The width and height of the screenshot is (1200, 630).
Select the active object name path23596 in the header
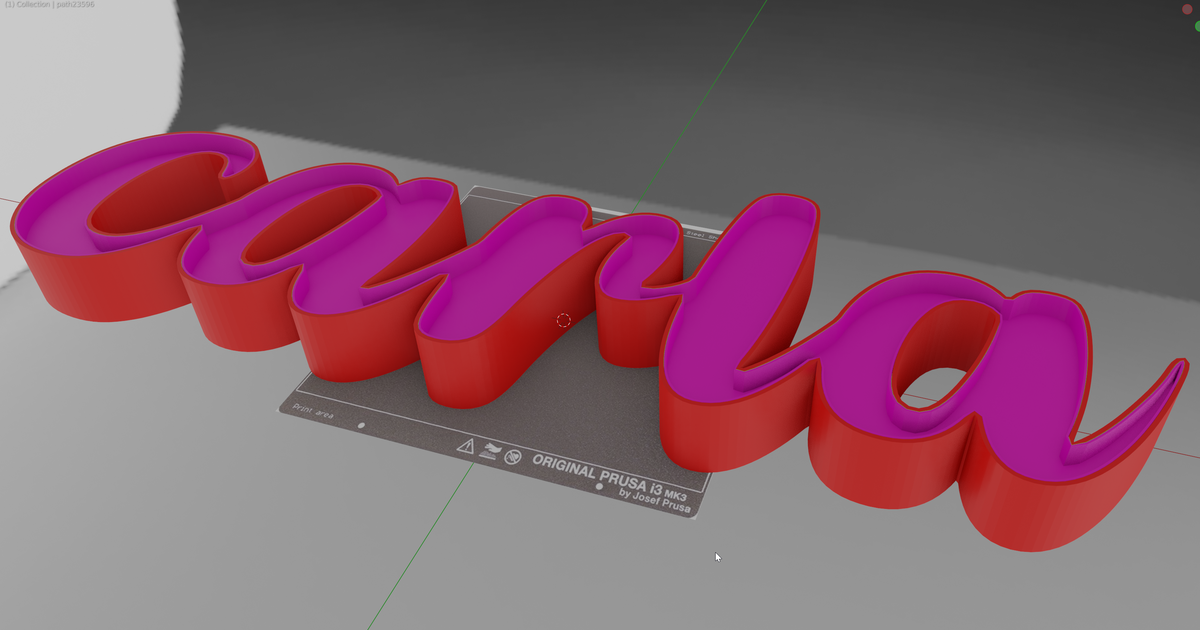click(x=77, y=4)
